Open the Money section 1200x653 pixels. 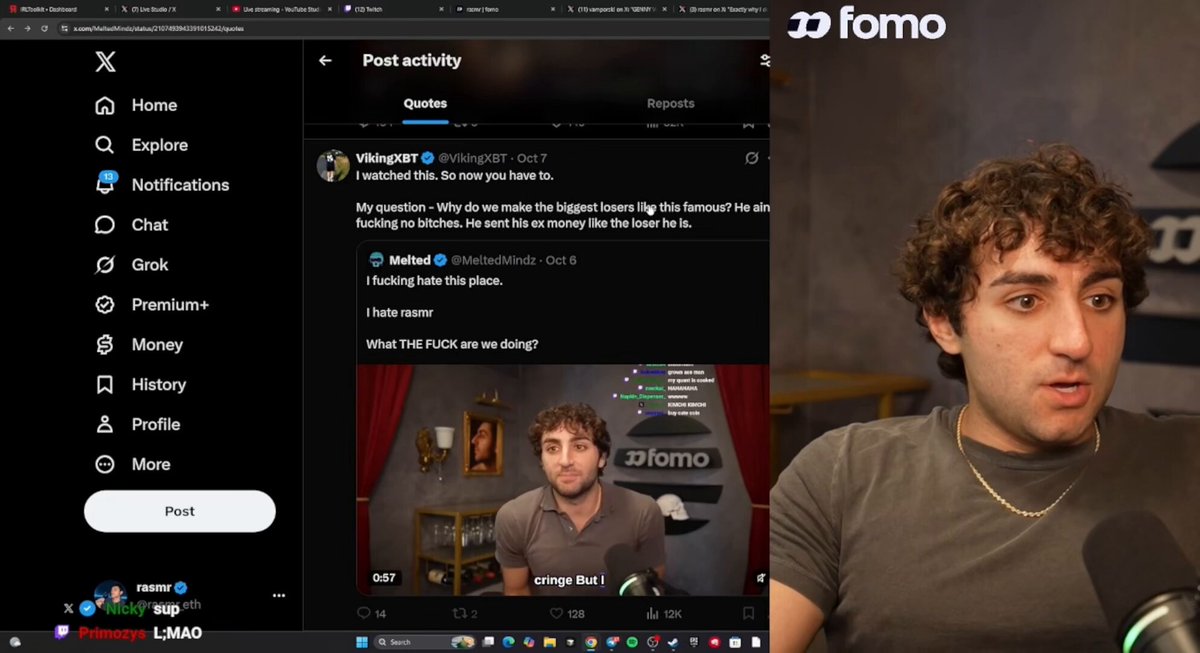(139, 345)
